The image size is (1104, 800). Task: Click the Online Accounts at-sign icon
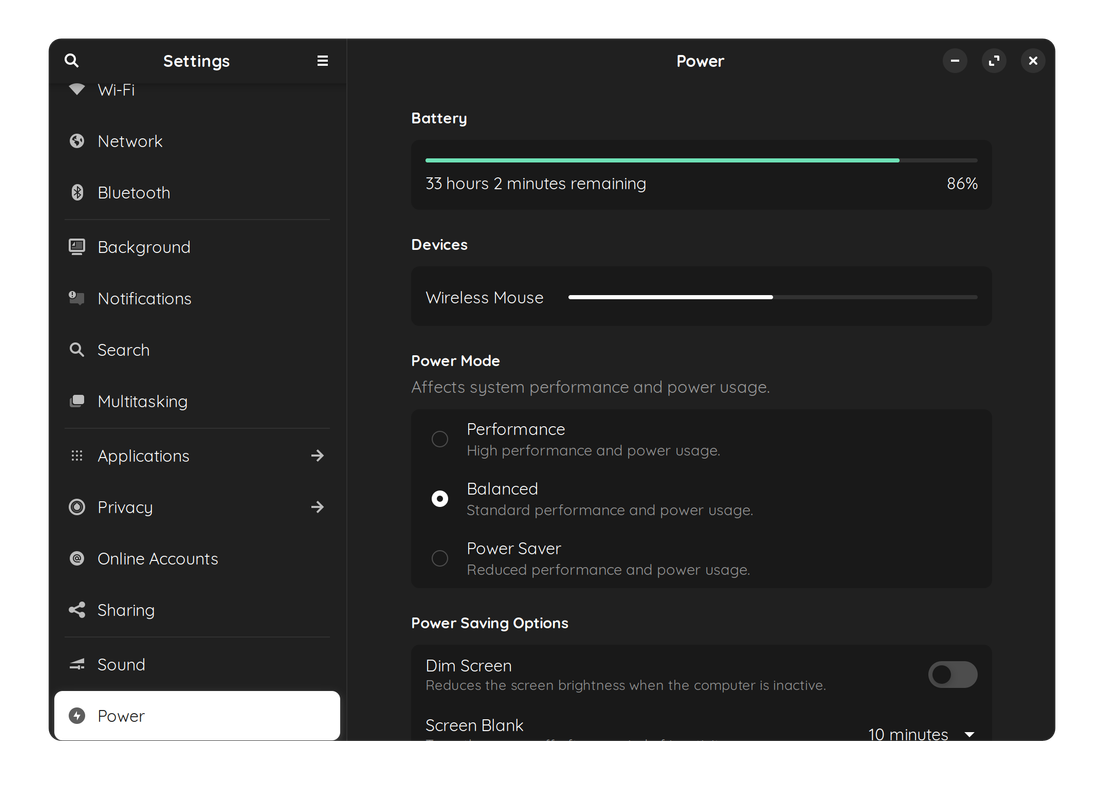point(77,558)
